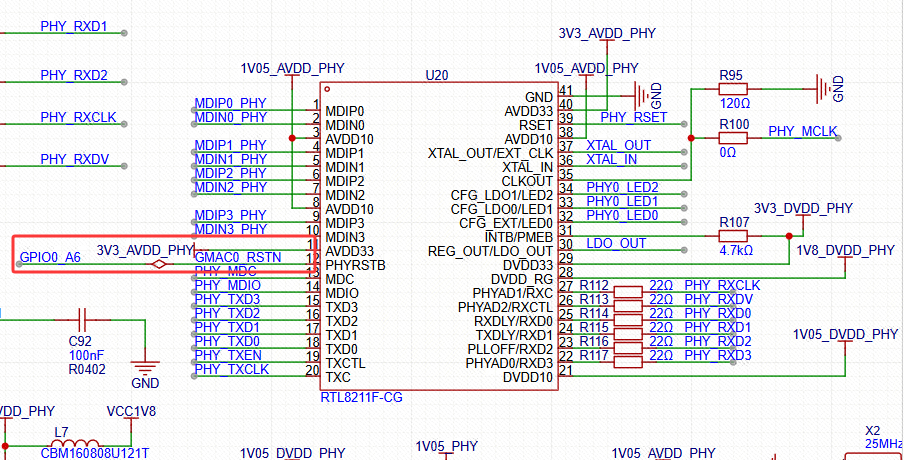The image size is (904, 460).
Task: Click the PHY0_LED0 net label
Action: pyautogui.click(x=622, y=215)
